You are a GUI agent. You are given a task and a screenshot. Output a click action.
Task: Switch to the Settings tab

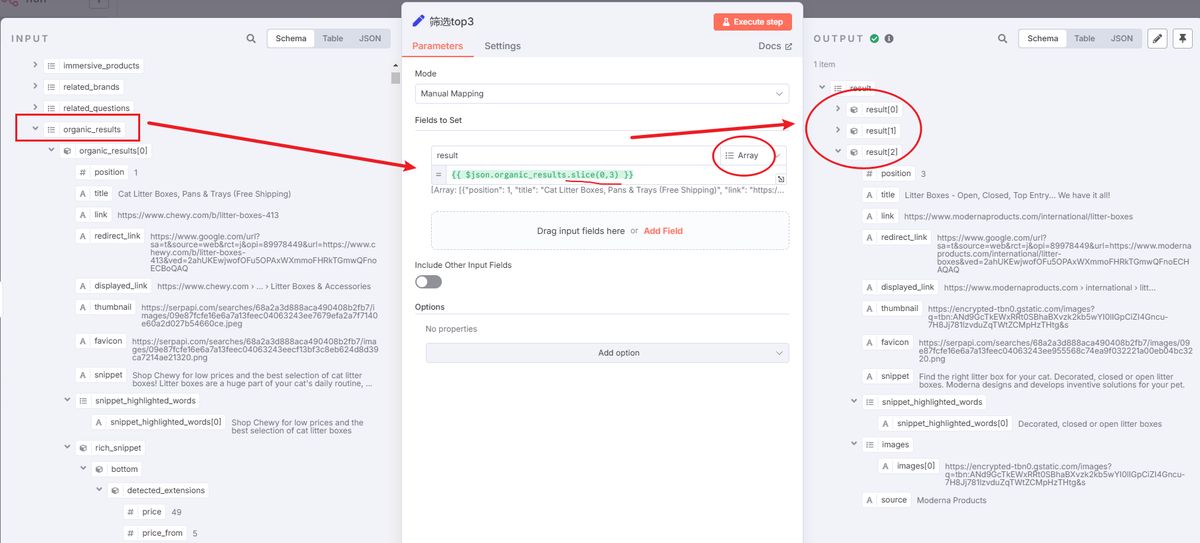tap(502, 46)
